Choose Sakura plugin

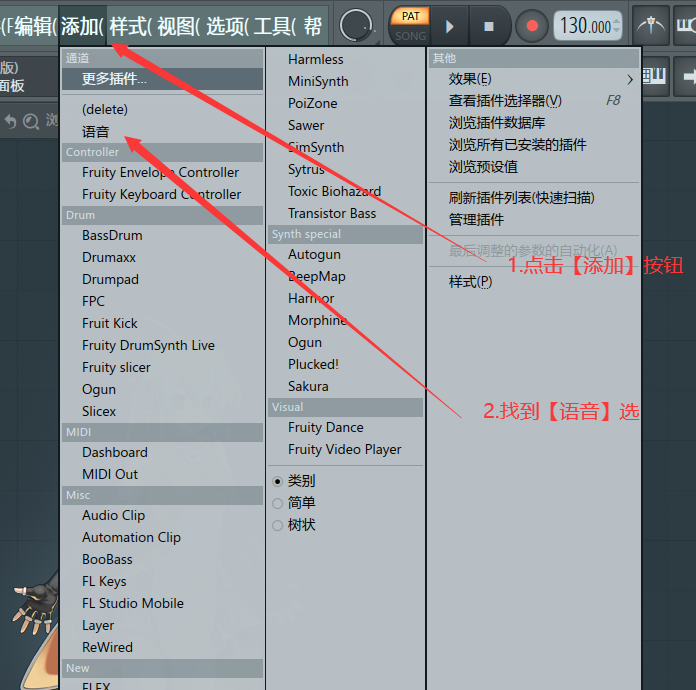345,386
